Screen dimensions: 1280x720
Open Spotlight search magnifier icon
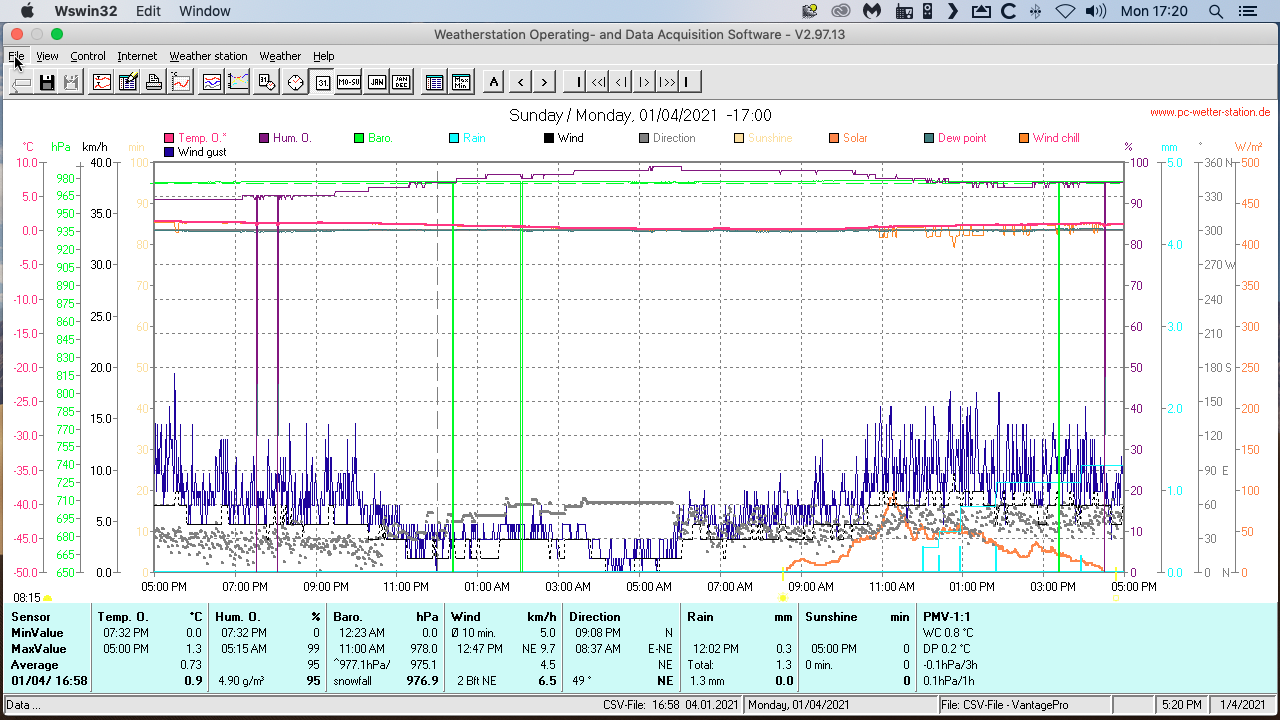1216,11
